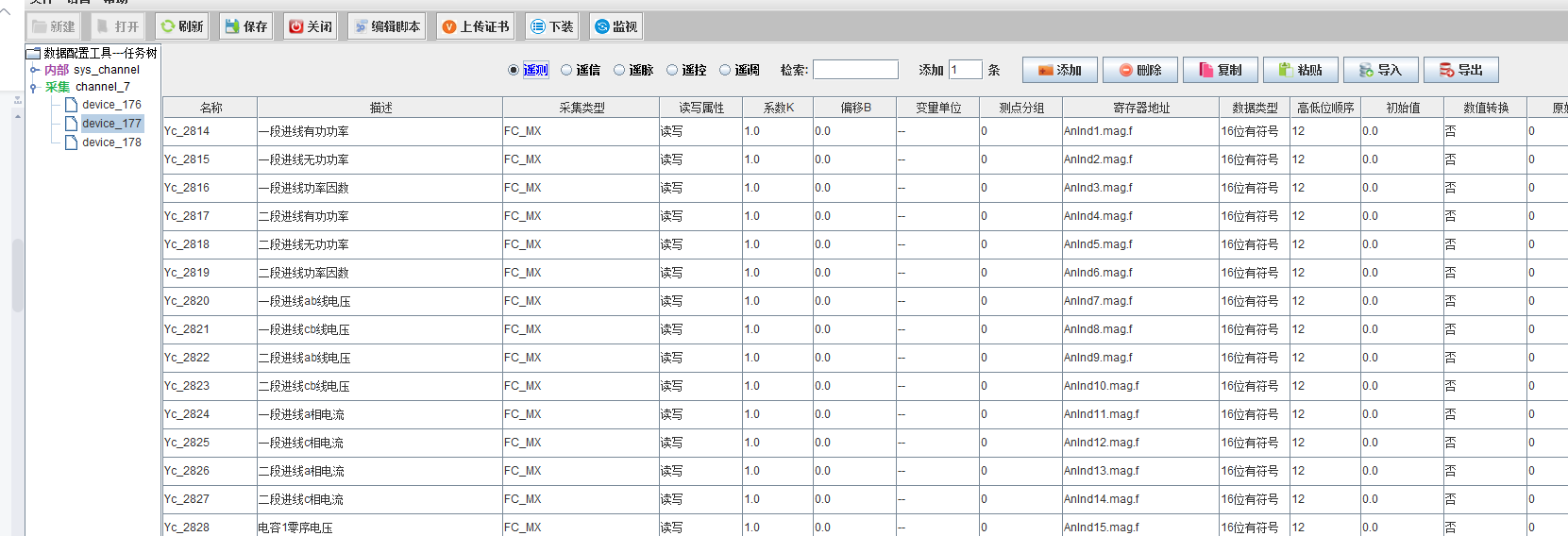Click the Export (导出) button

(x=1460, y=70)
